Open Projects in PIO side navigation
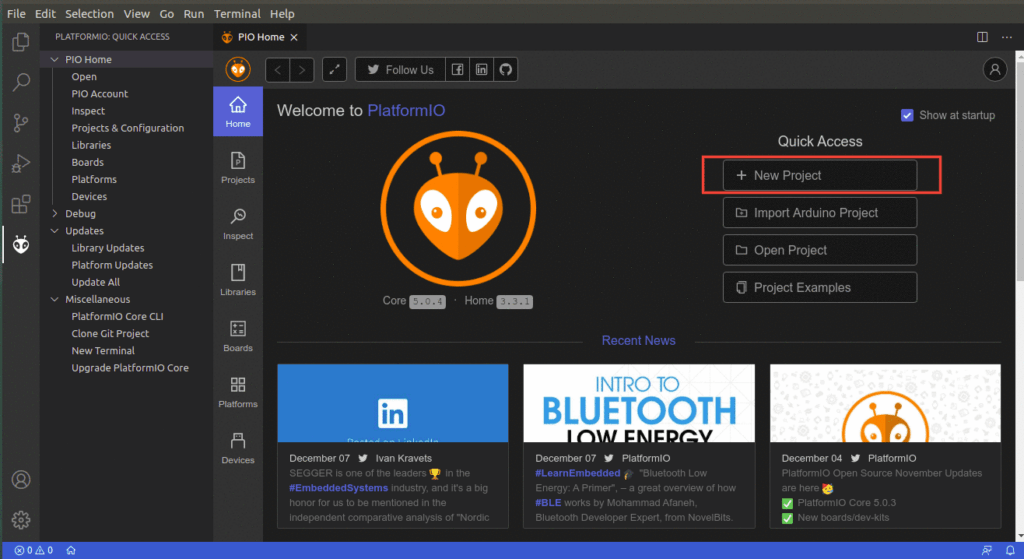Viewport: 1024px width, 559px height. pos(238,168)
